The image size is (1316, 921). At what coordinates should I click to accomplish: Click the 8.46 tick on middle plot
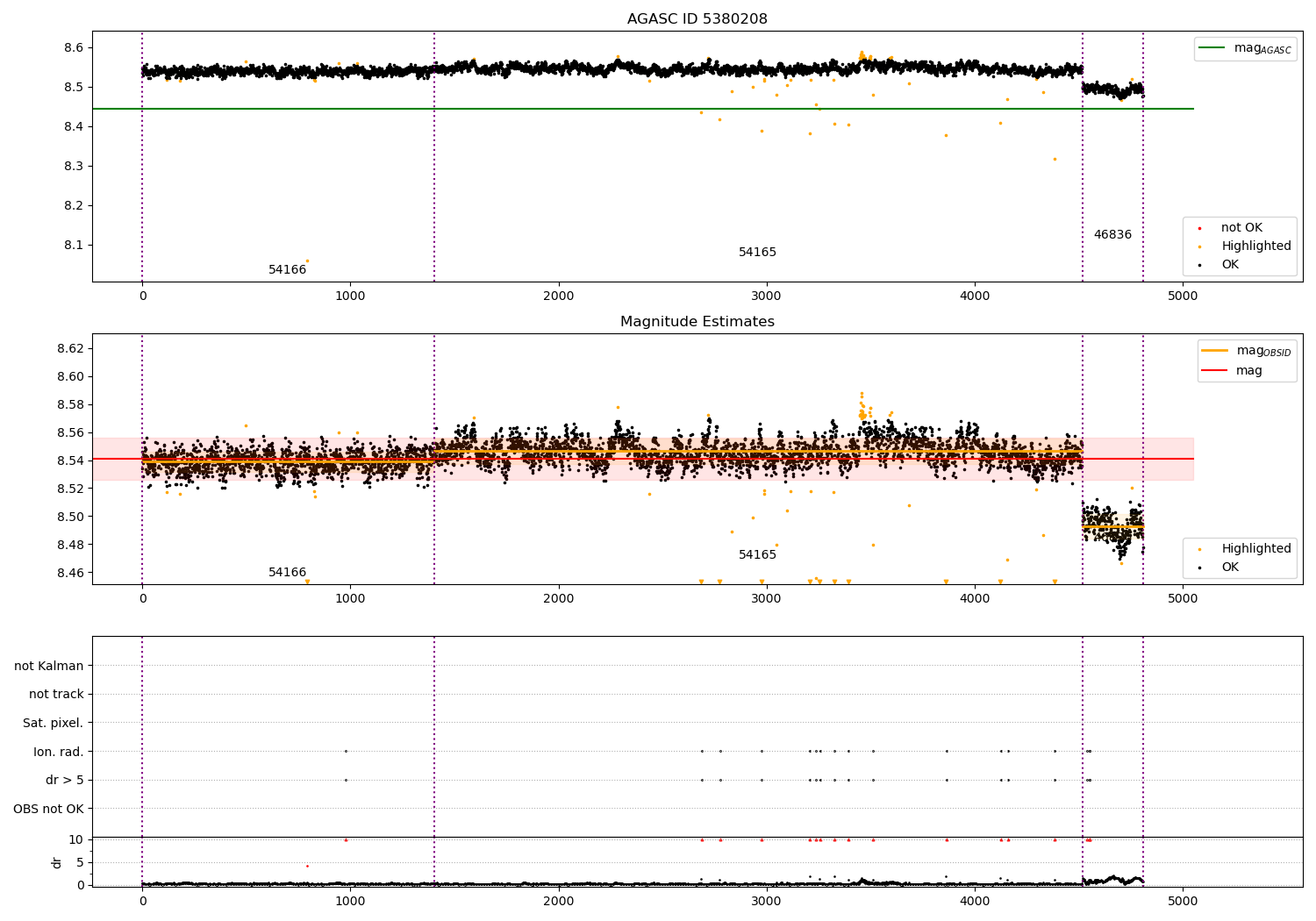pos(69,574)
